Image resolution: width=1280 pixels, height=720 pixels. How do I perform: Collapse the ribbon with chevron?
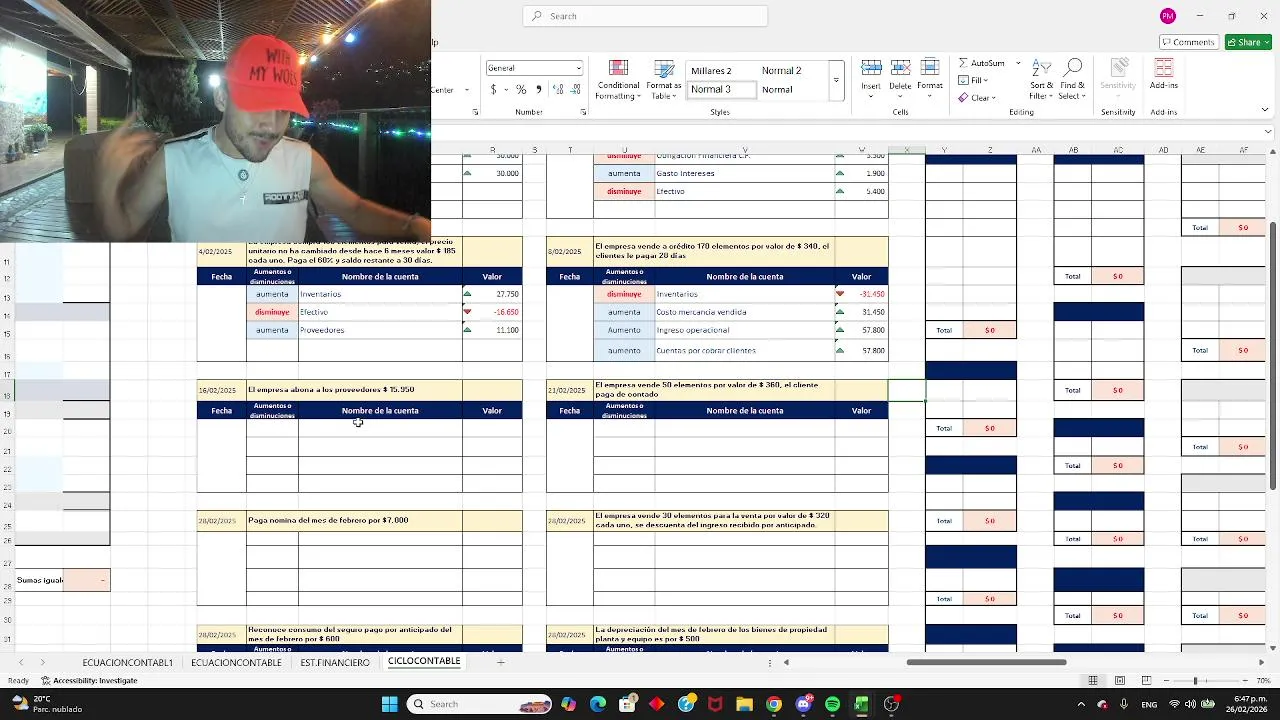1266,110
